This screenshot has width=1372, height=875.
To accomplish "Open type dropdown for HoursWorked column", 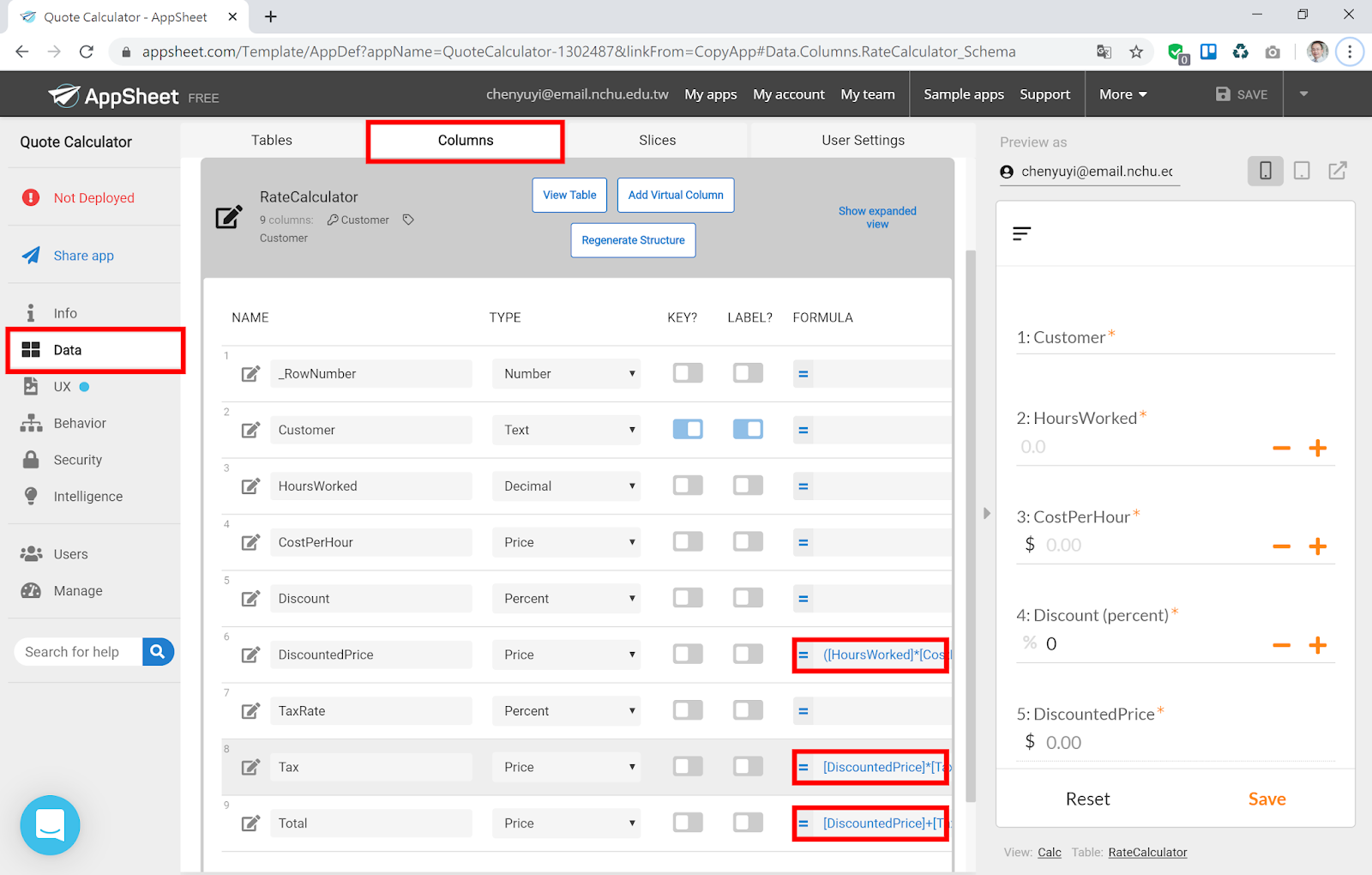I will [566, 486].
